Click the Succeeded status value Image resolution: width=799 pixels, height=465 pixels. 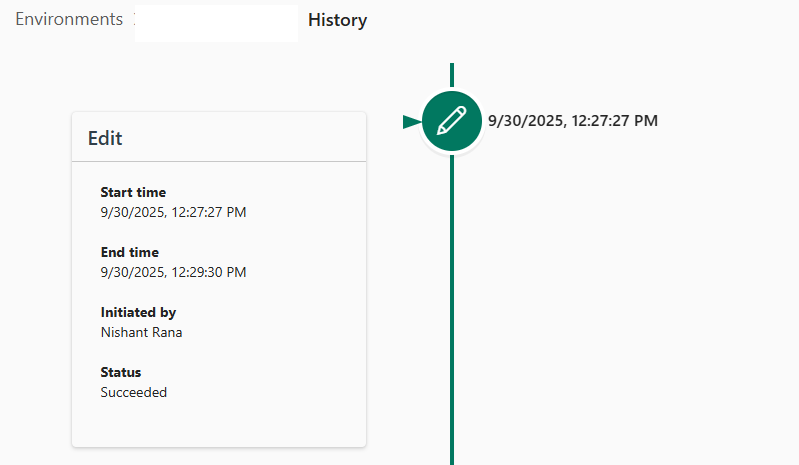134,392
